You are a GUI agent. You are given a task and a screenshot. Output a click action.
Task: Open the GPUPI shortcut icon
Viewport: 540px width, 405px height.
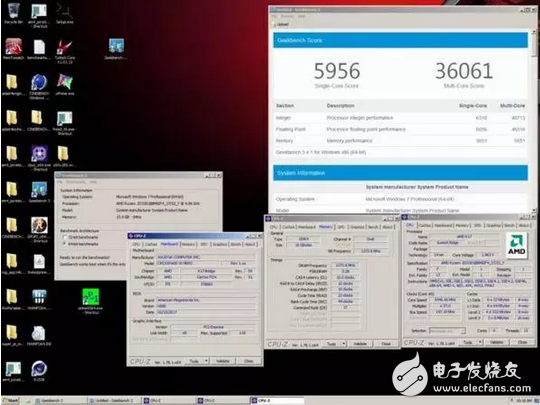tap(39, 229)
